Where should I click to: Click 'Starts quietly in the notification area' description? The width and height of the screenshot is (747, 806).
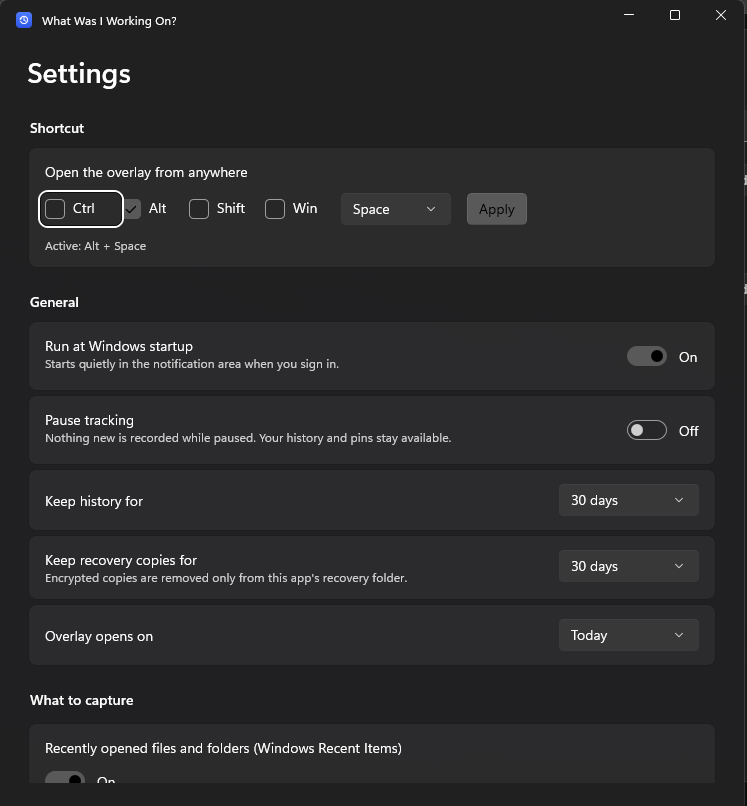point(192,364)
